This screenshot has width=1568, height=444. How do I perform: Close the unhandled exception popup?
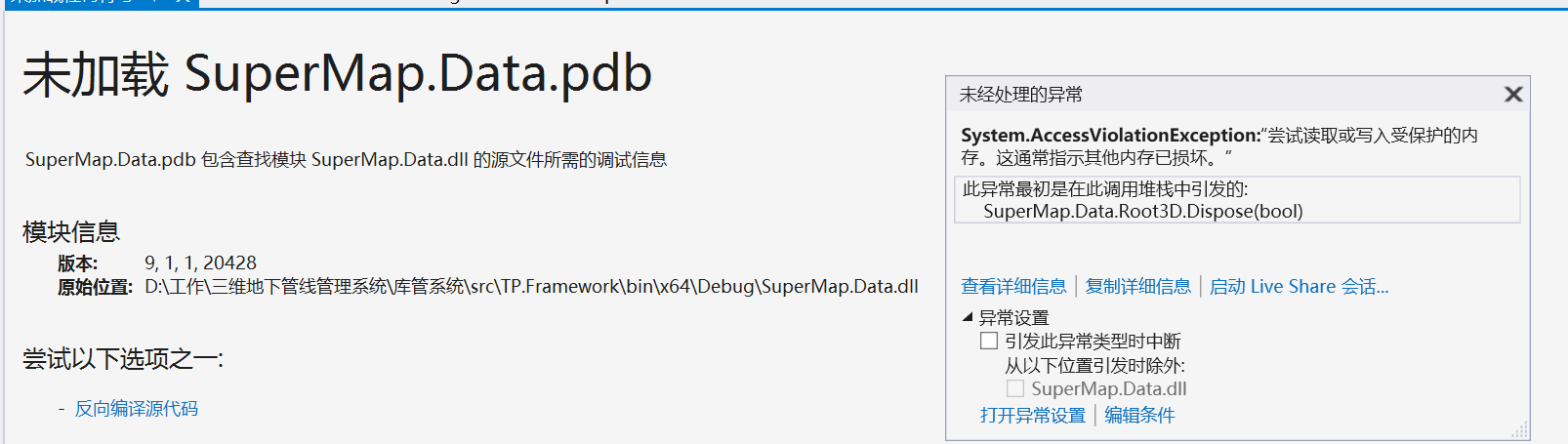[1513, 95]
